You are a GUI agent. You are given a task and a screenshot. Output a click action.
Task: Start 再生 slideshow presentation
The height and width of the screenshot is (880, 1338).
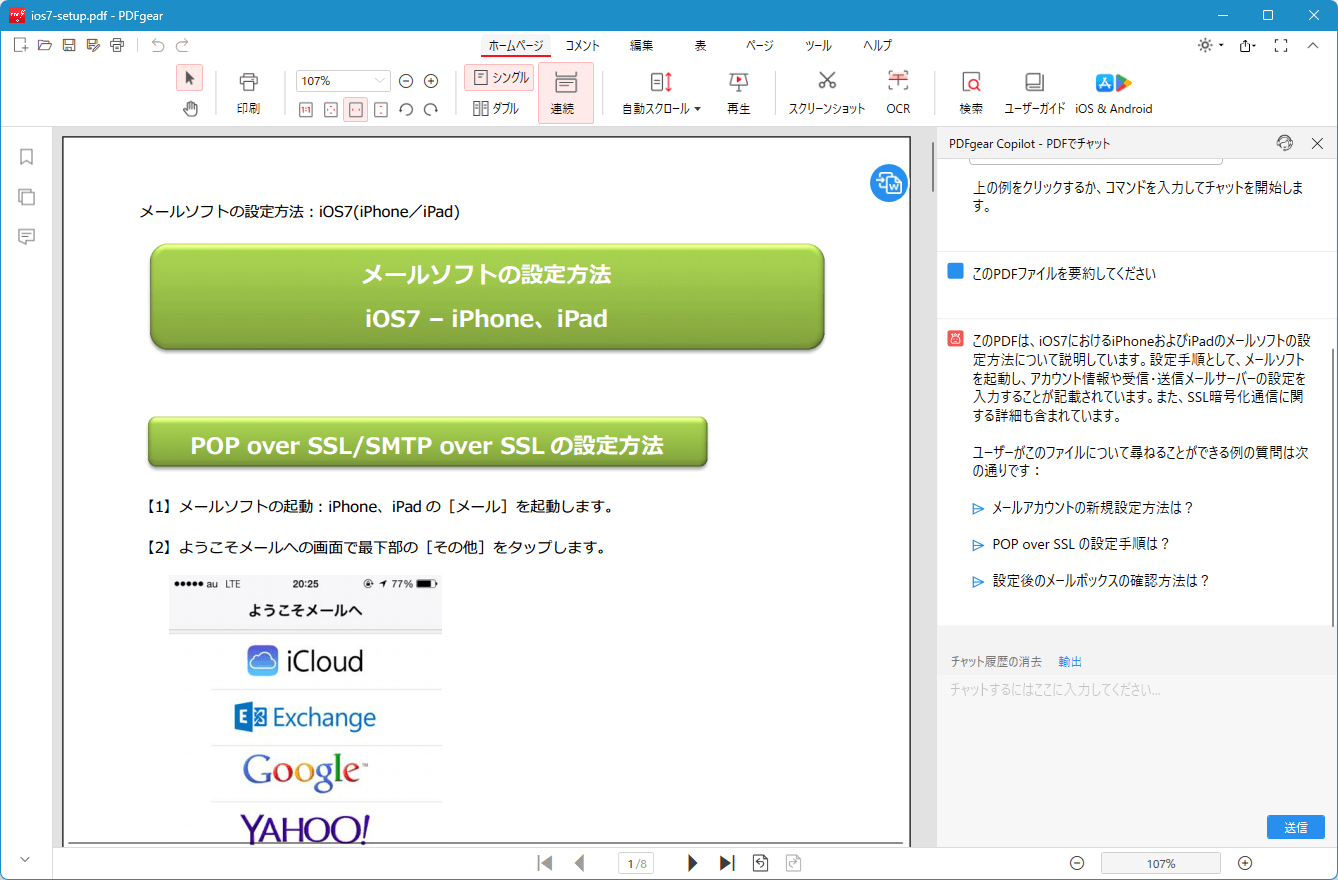[x=738, y=93]
